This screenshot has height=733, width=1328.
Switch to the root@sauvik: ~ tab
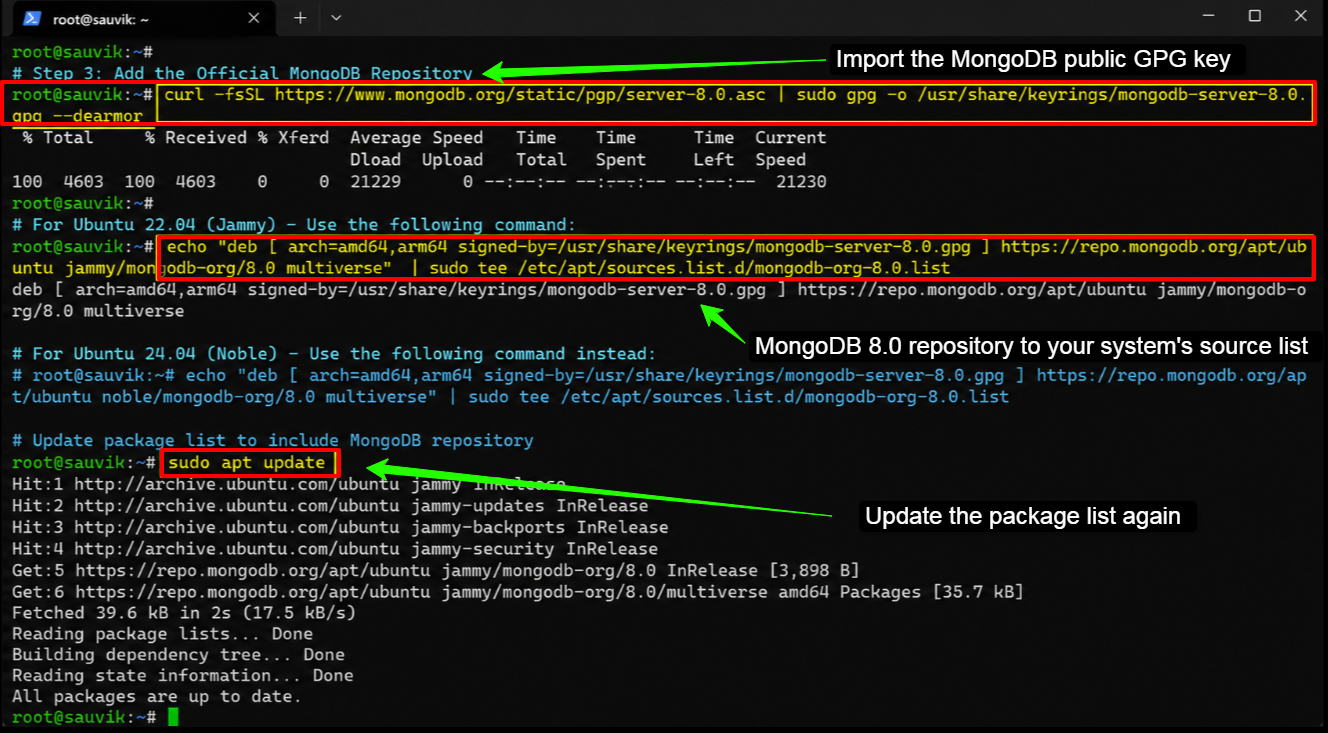(145, 18)
